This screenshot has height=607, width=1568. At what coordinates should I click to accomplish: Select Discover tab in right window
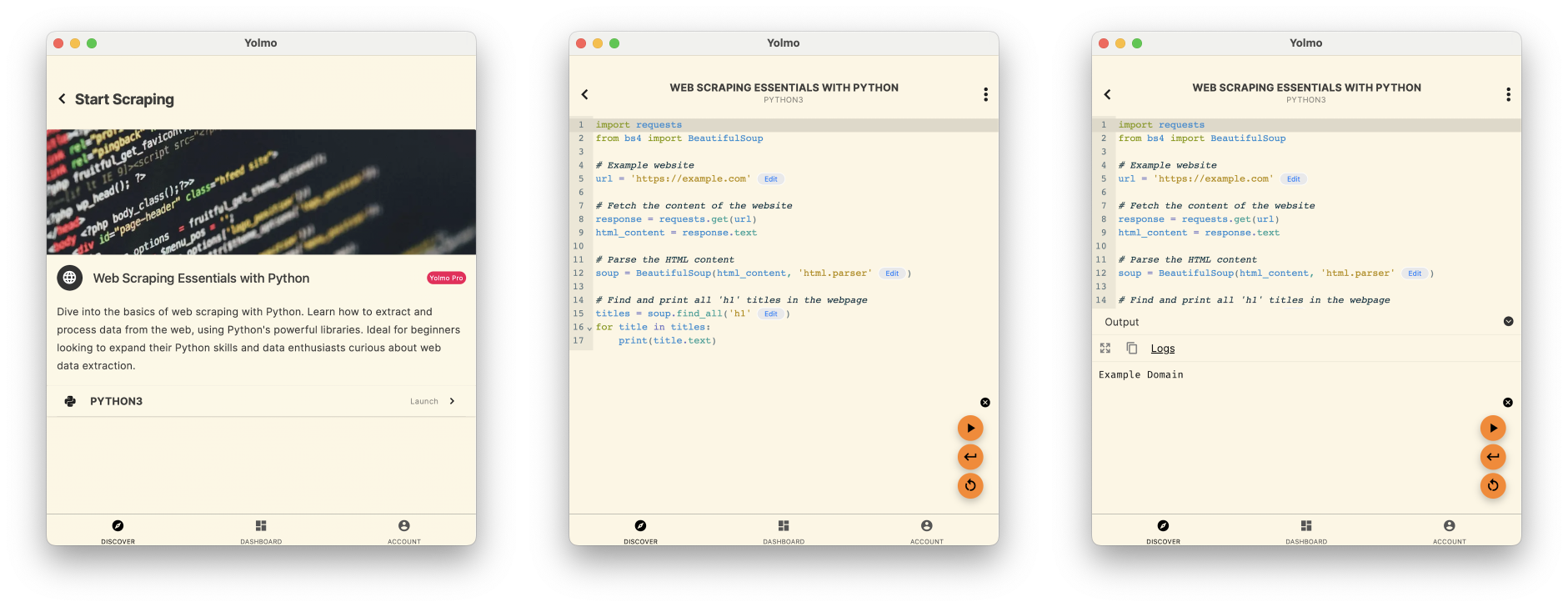pyautogui.click(x=1163, y=530)
